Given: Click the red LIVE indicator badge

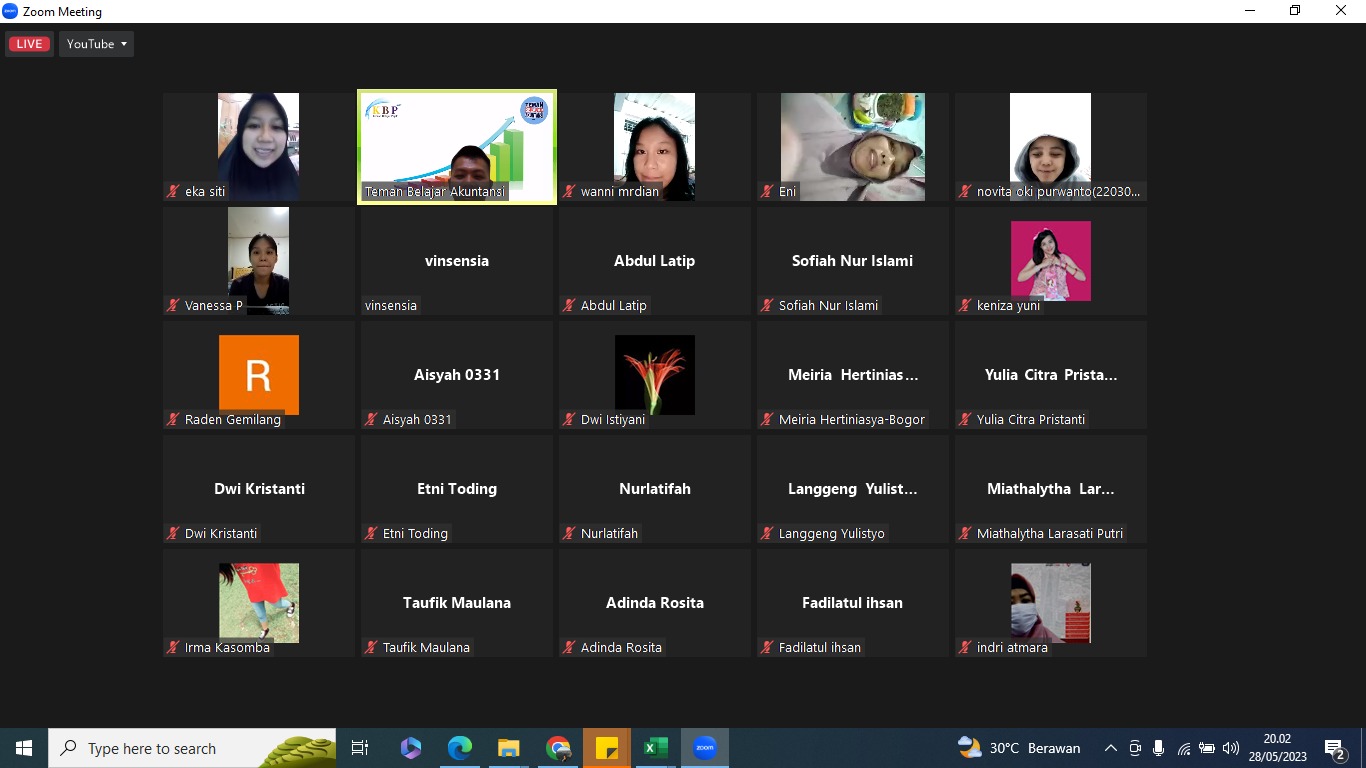Looking at the screenshot, I should pos(29,44).
